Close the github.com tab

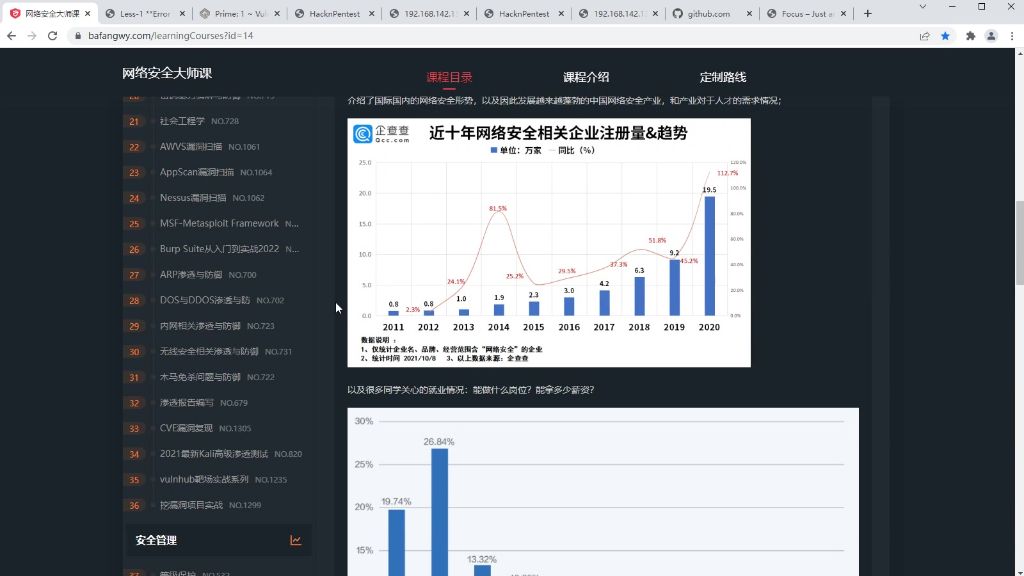coord(749,13)
